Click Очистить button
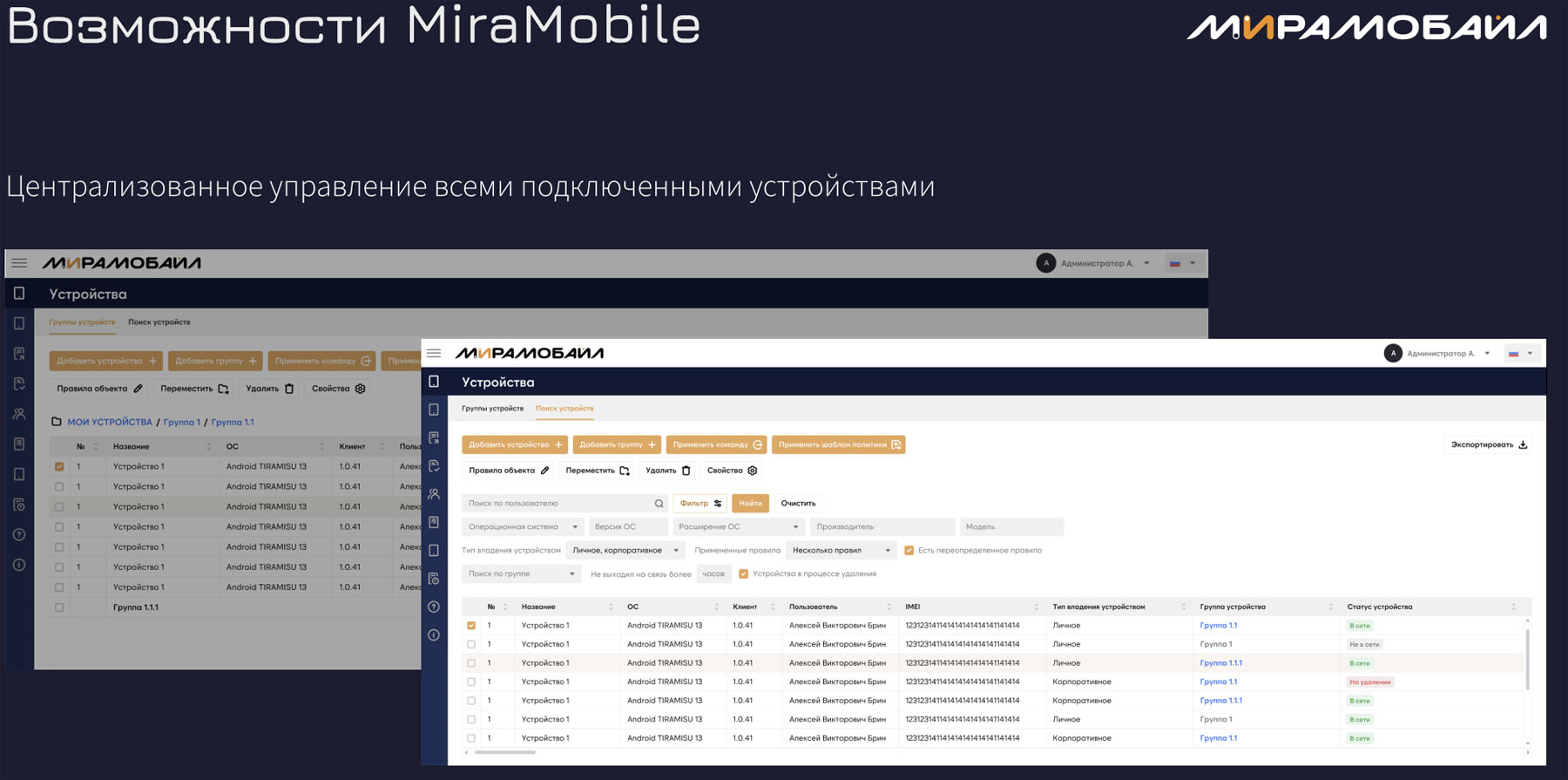The height and width of the screenshot is (780, 1568). coord(798,504)
